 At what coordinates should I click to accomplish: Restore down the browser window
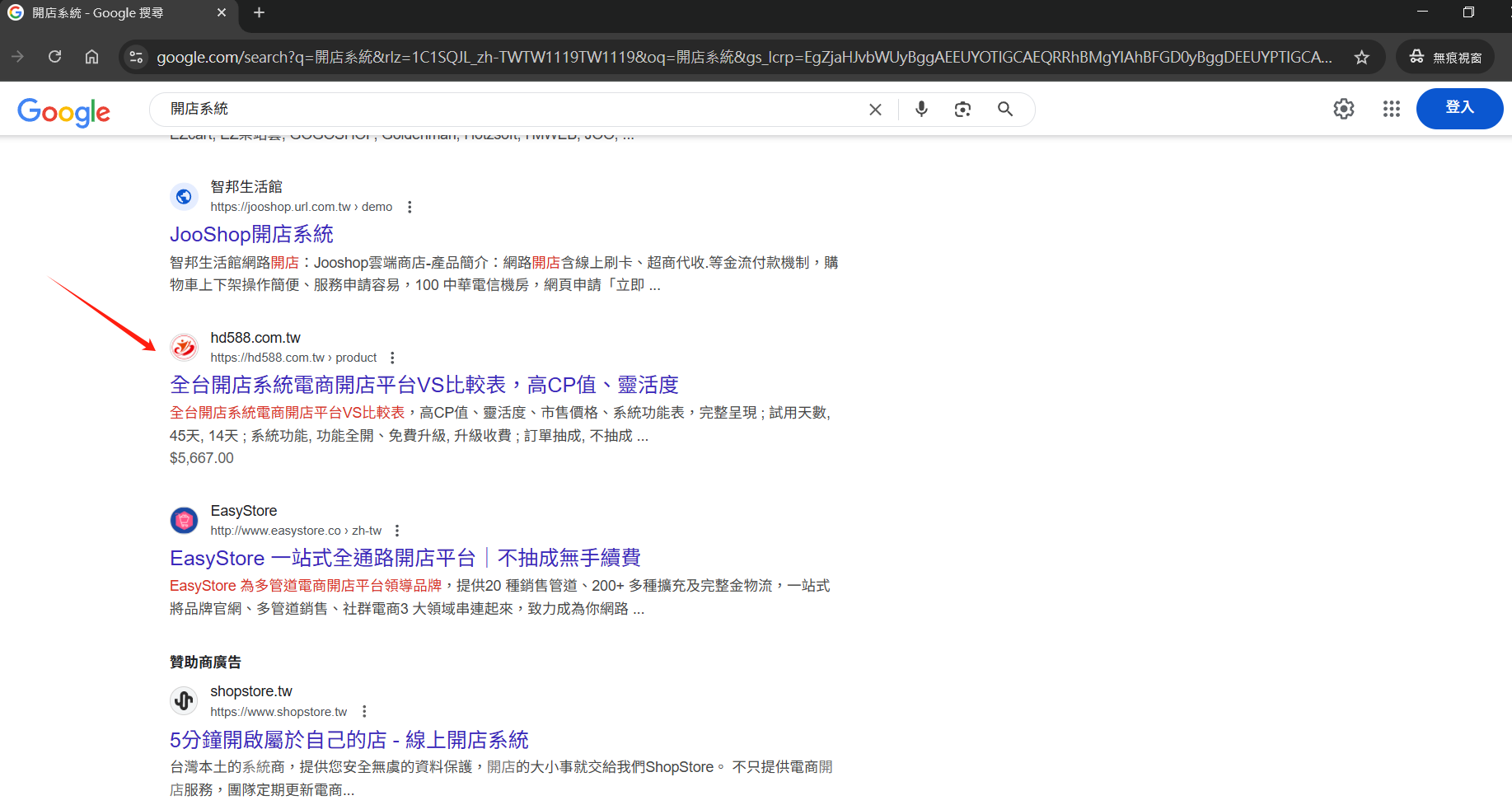pos(1468,12)
